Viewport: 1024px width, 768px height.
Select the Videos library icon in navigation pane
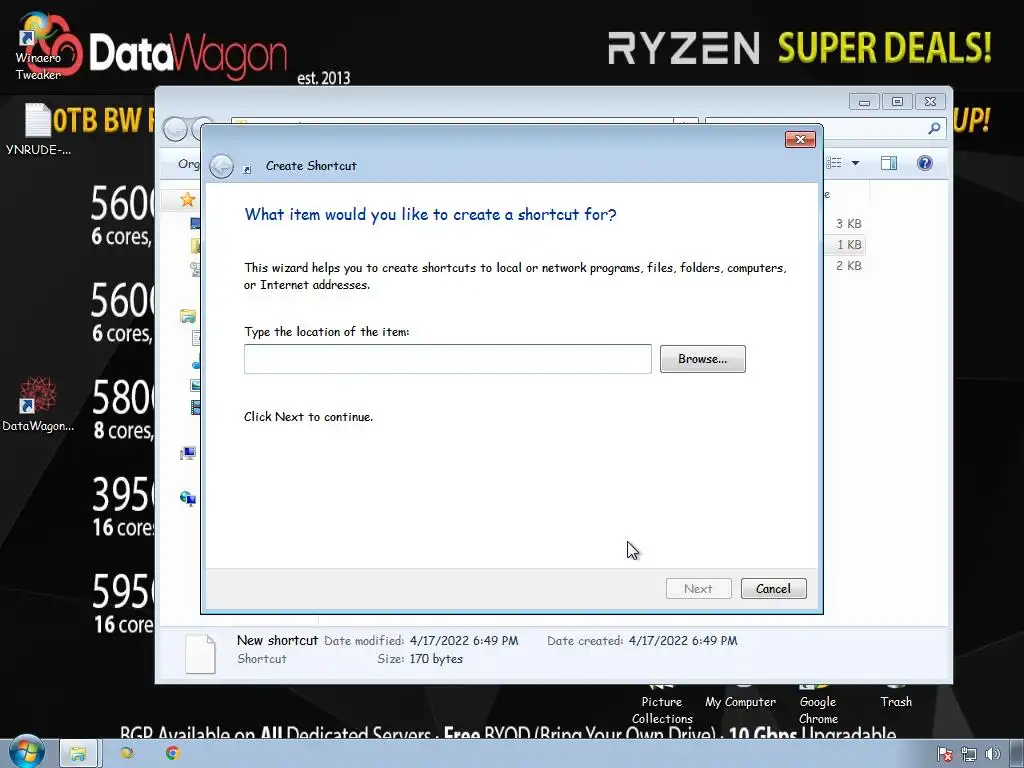tap(195, 408)
